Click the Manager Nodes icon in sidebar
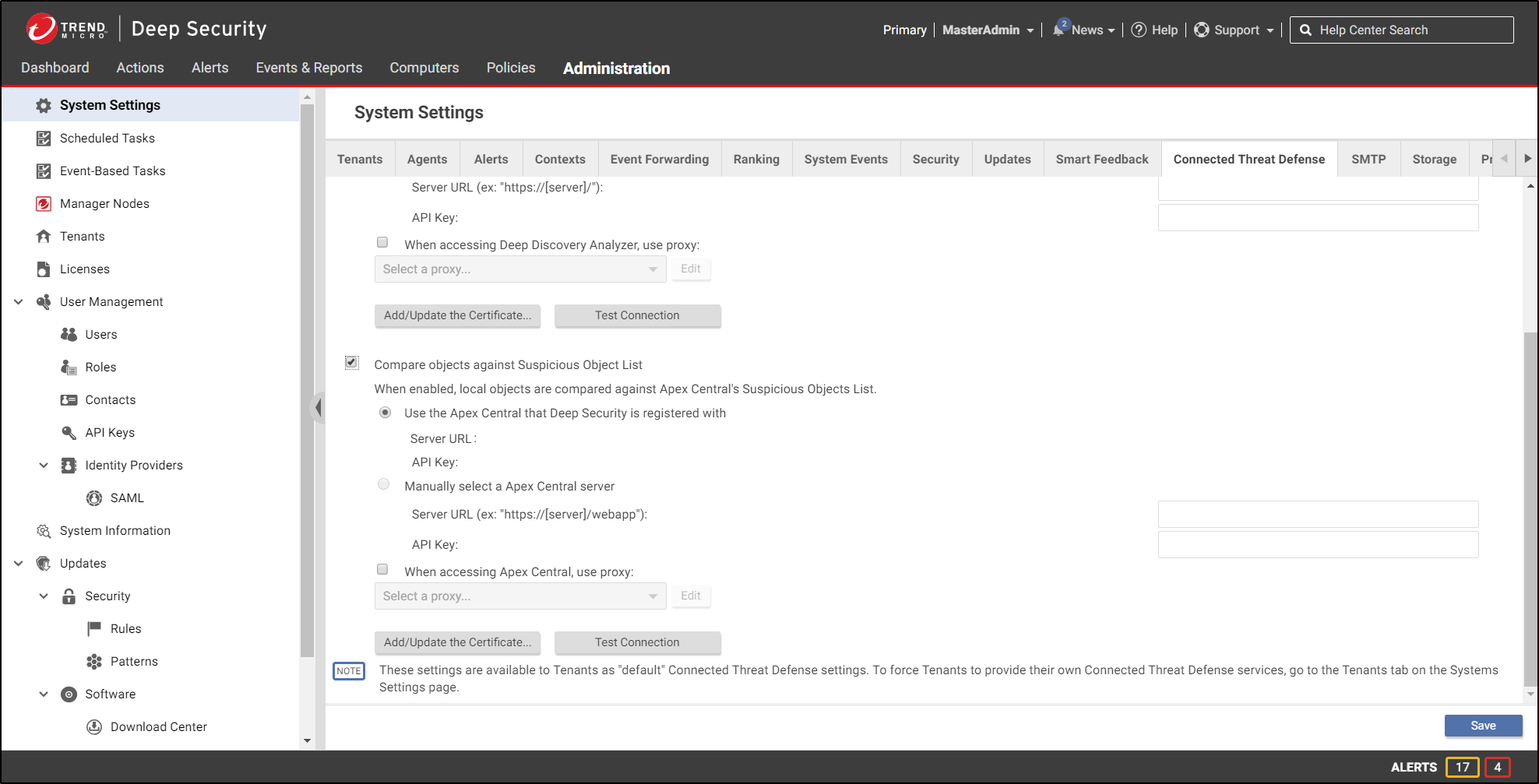Viewport: 1539px width, 784px height. [44, 204]
